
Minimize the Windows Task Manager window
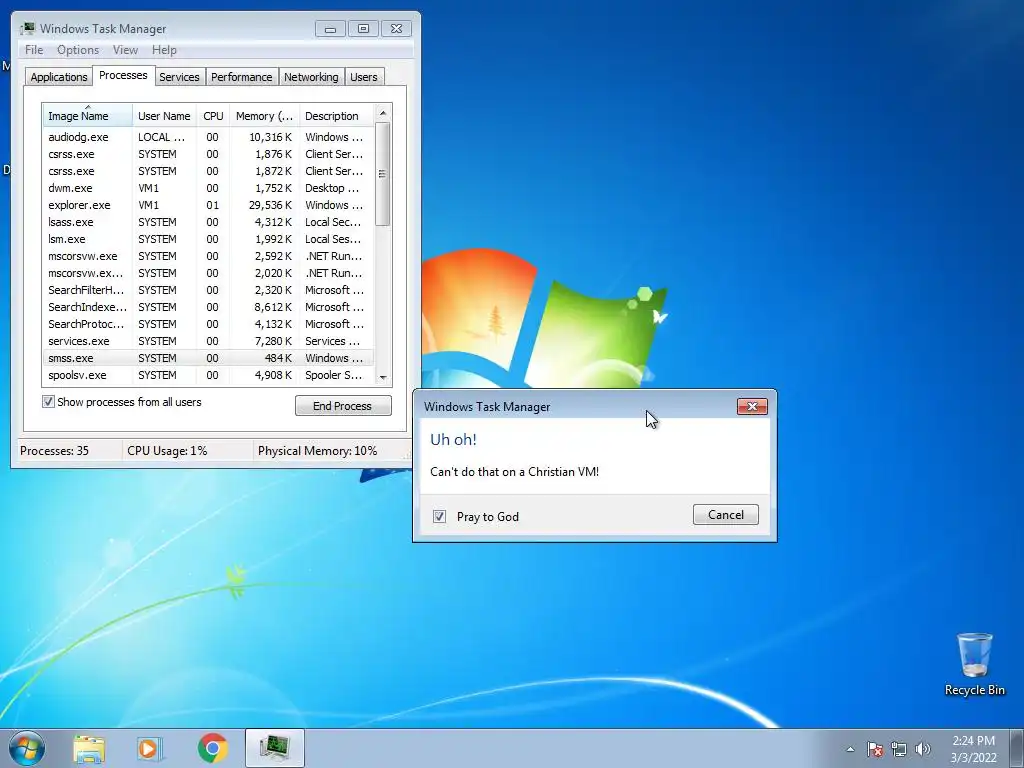[x=330, y=29]
